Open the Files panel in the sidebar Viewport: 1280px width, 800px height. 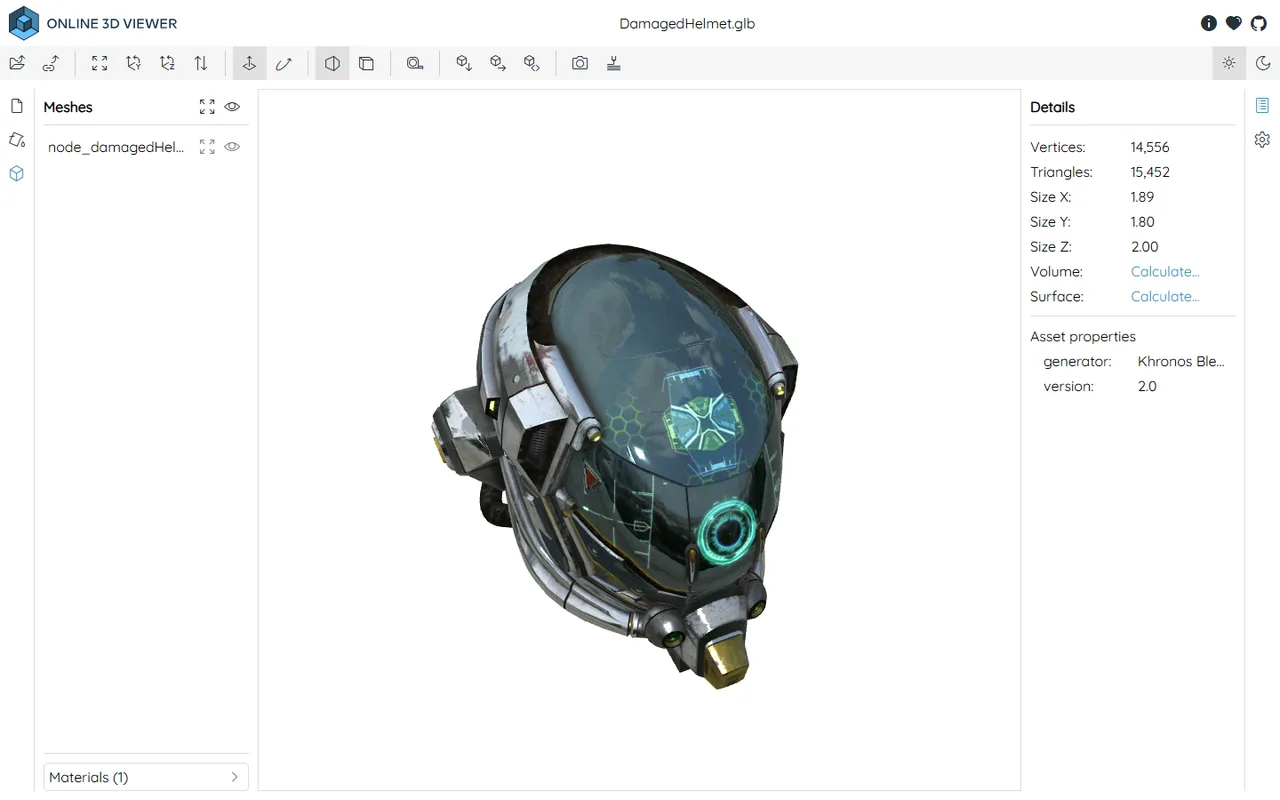pos(17,106)
